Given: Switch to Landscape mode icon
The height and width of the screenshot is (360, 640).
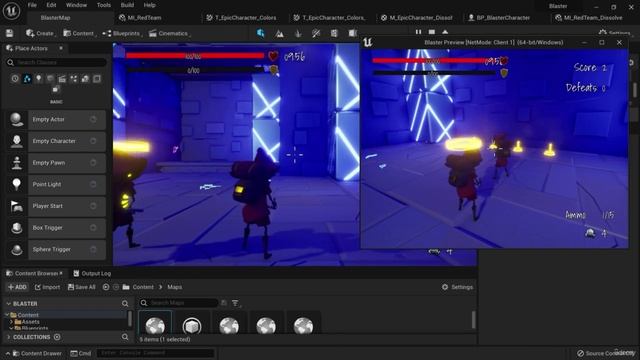Looking at the screenshot, I should coord(280,33).
